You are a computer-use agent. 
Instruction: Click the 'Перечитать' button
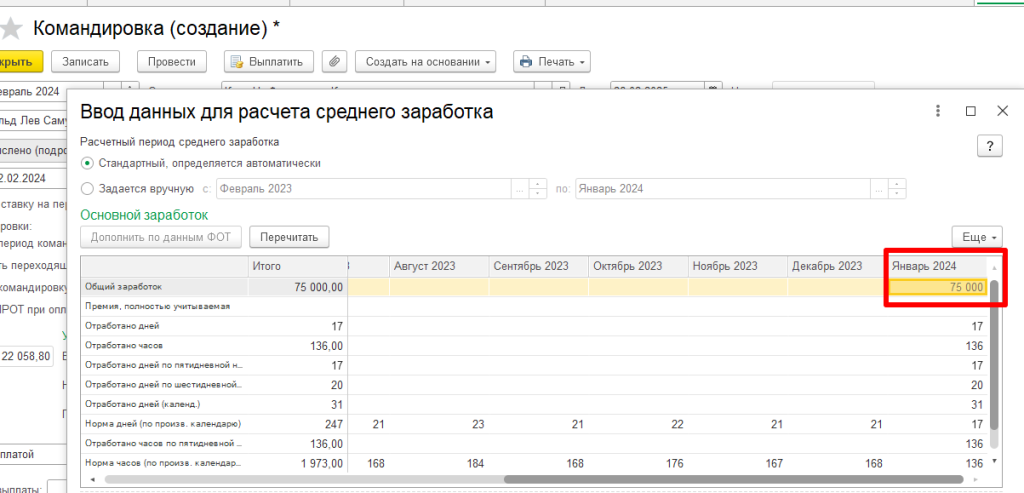[x=289, y=237]
